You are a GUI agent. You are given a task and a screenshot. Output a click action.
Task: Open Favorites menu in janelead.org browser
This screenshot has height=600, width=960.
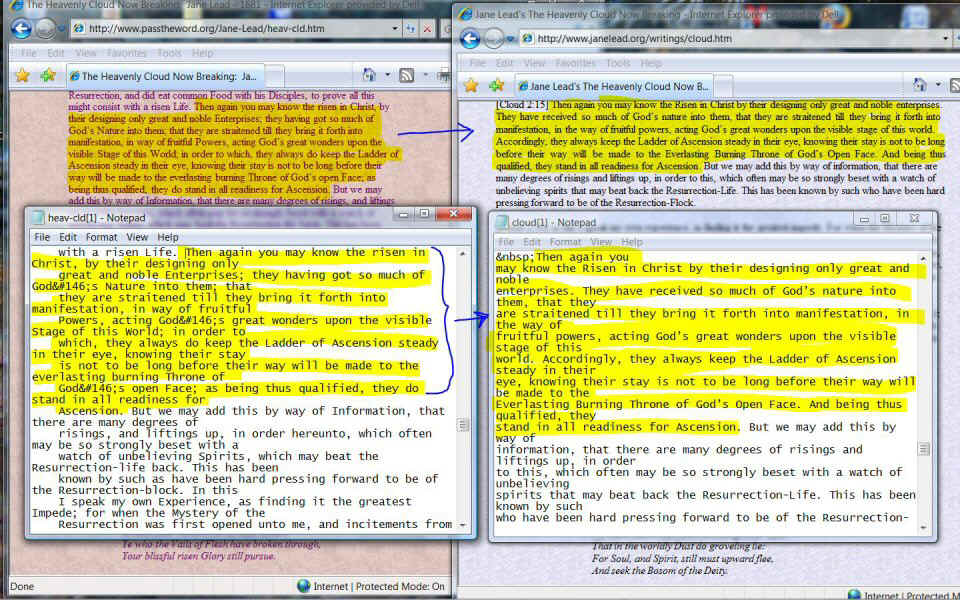[575, 63]
